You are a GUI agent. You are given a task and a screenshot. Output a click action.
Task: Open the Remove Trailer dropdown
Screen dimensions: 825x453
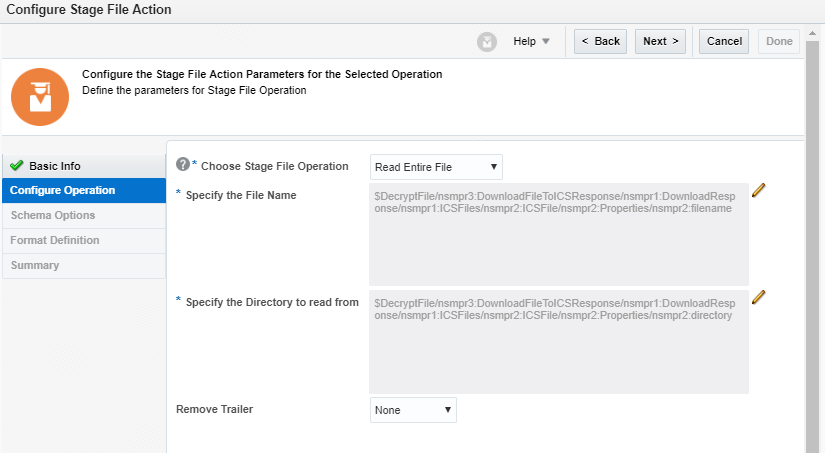tap(413, 409)
